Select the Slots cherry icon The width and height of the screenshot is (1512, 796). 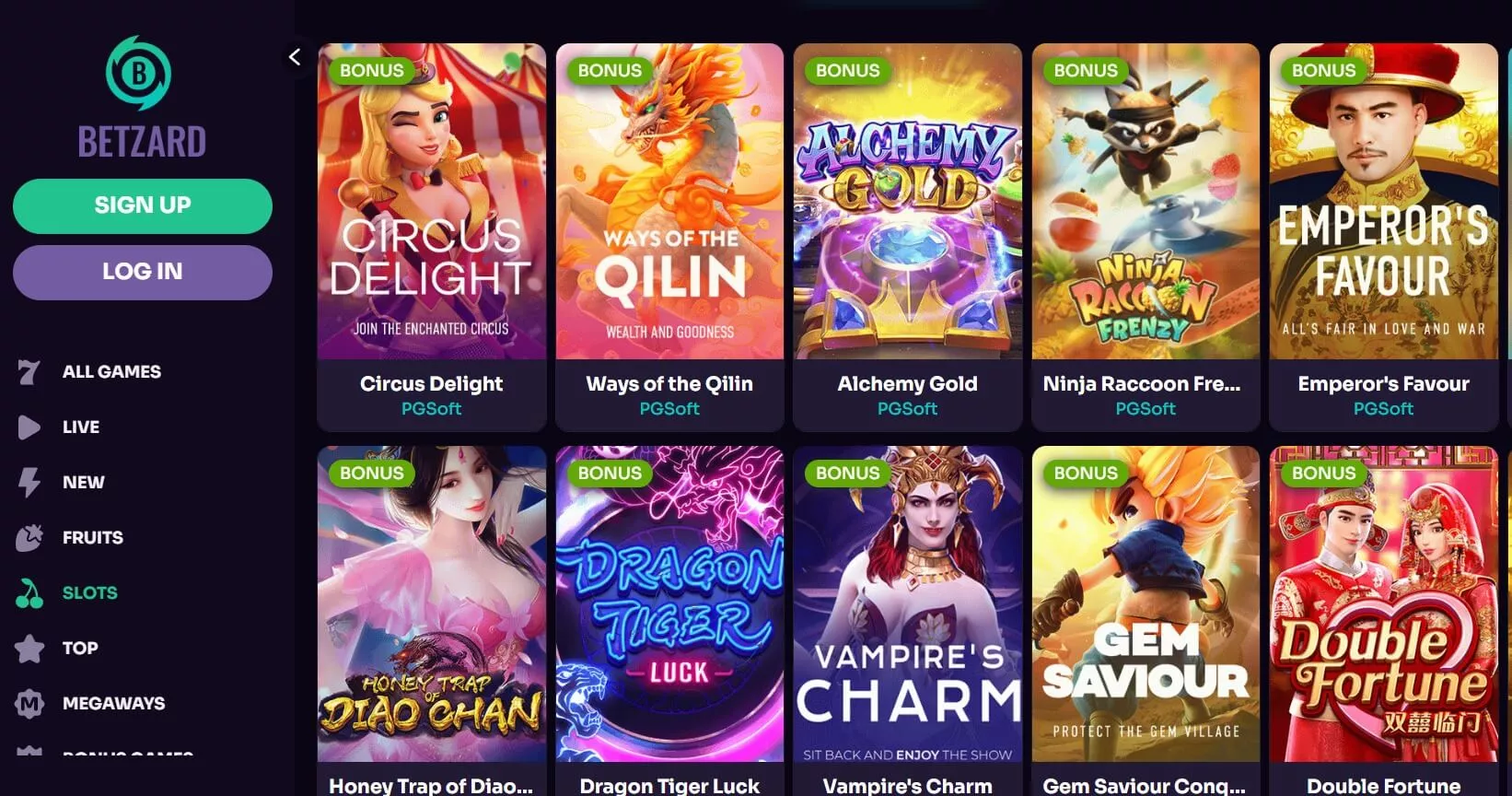click(29, 593)
